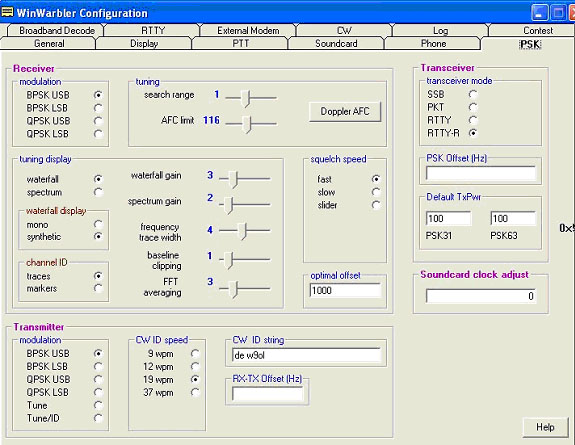Select synthetic waterfall display
575x445 pixels.
(x=98, y=236)
